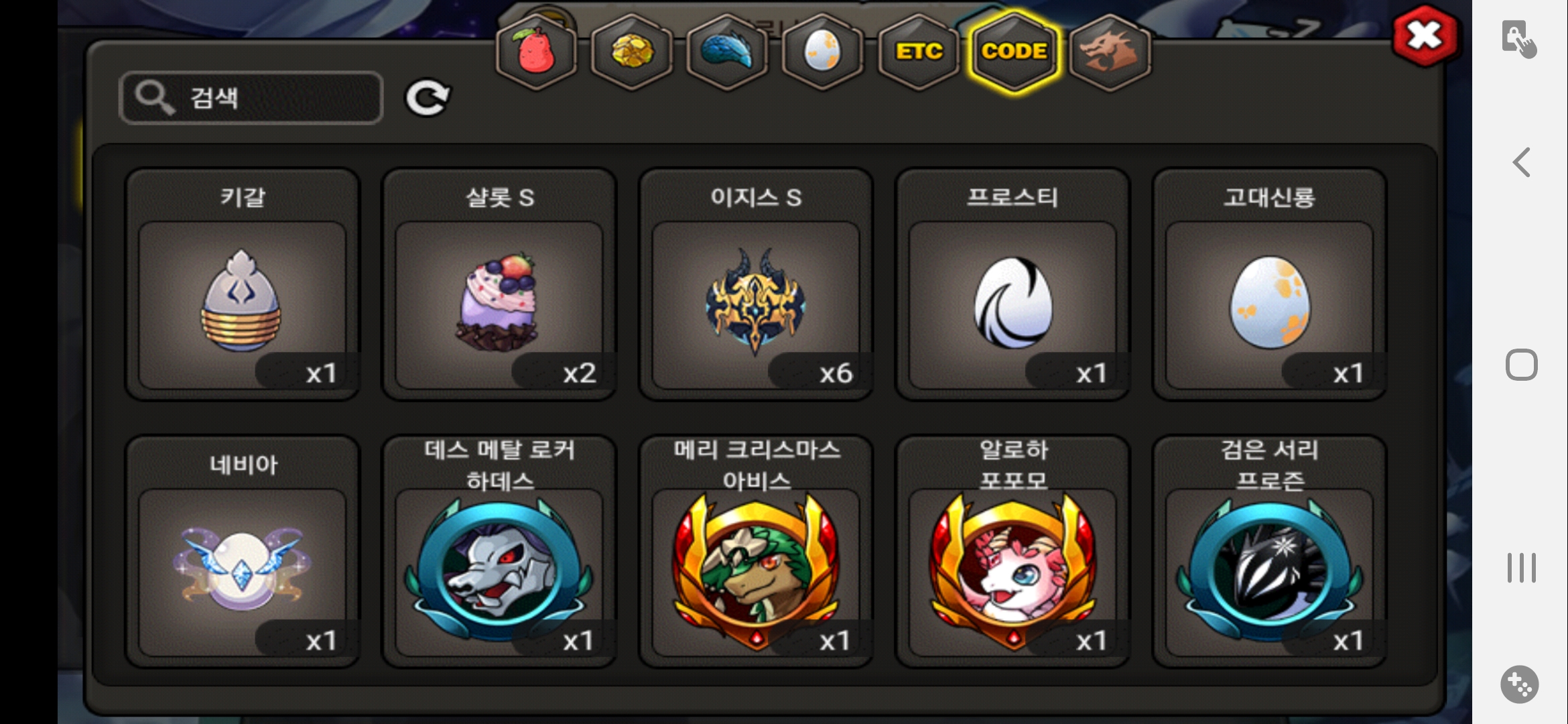The width and height of the screenshot is (1568, 724).
Task: Open the brown dragon head category tab
Action: click(x=1110, y=52)
